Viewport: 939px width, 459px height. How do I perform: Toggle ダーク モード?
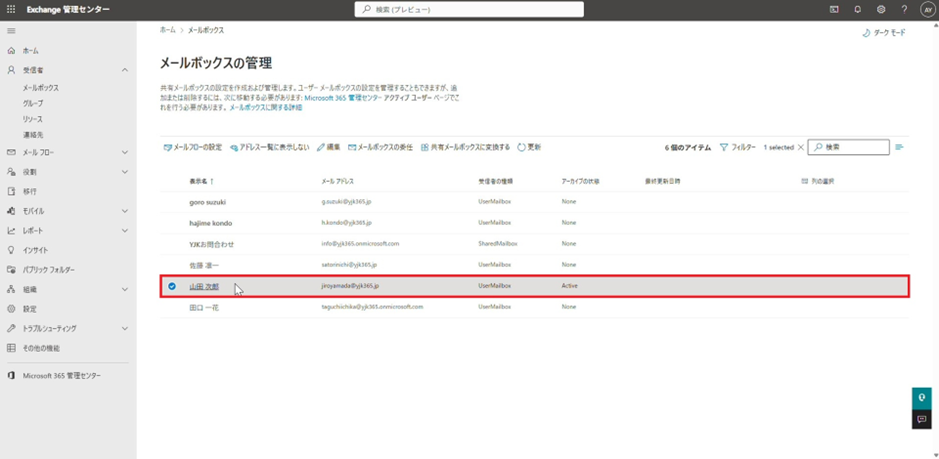[884, 33]
